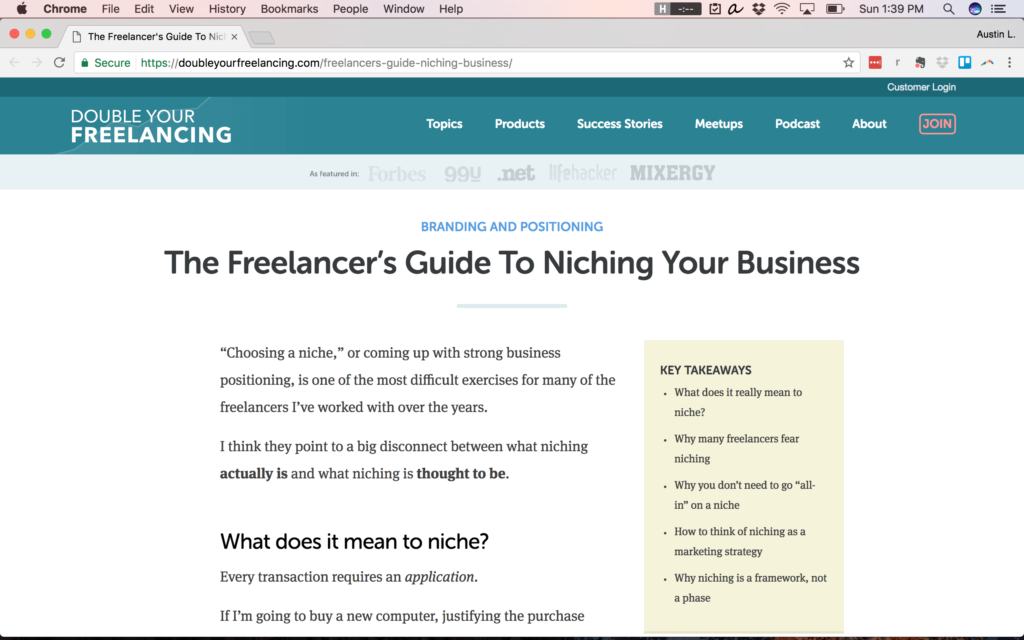Open the Bookmarks menu in the menu bar
This screenshot has width=1024, height=640.
pos(288,9)
